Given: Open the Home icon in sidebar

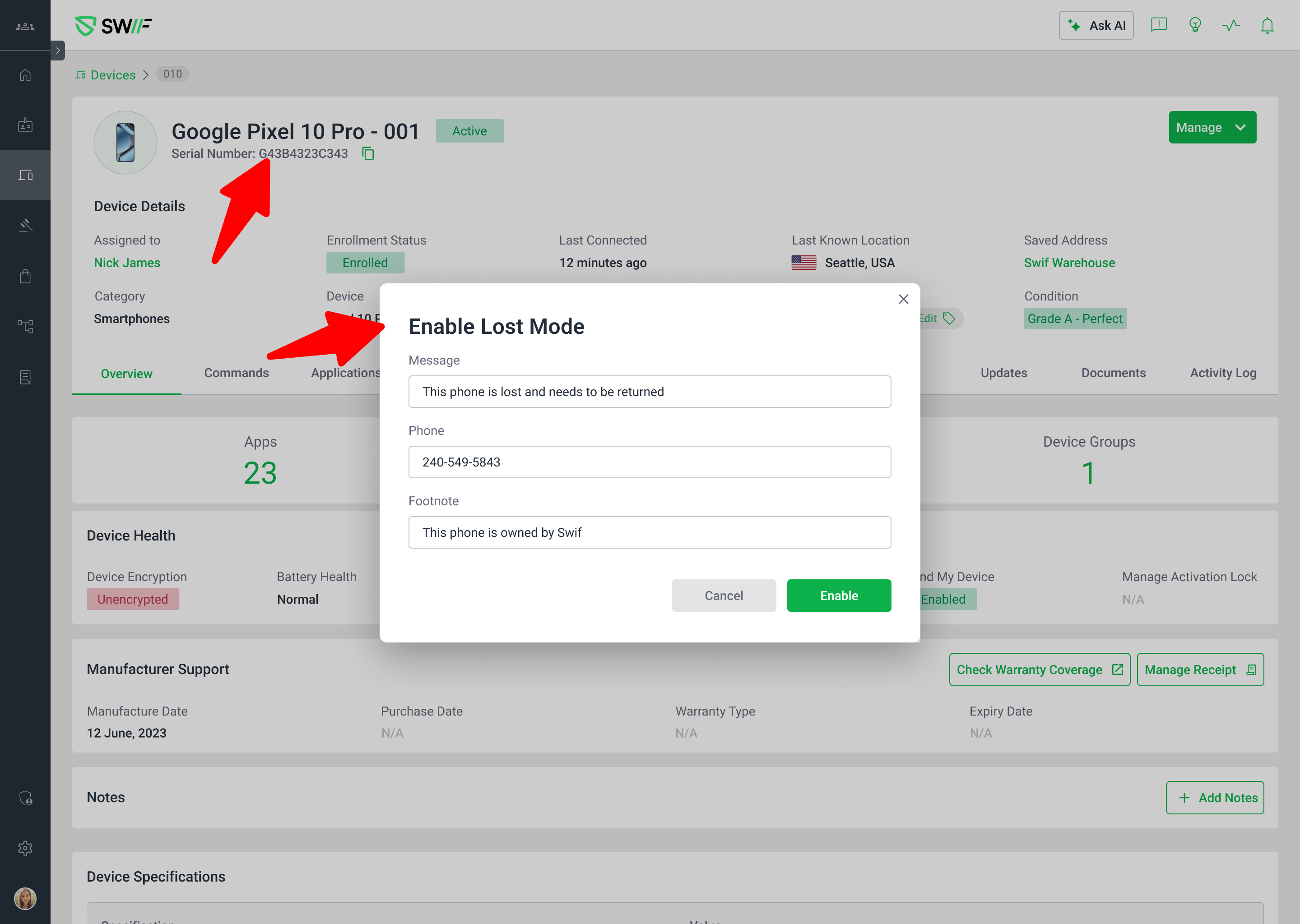Looking at the screenshot, I should 25,75.
